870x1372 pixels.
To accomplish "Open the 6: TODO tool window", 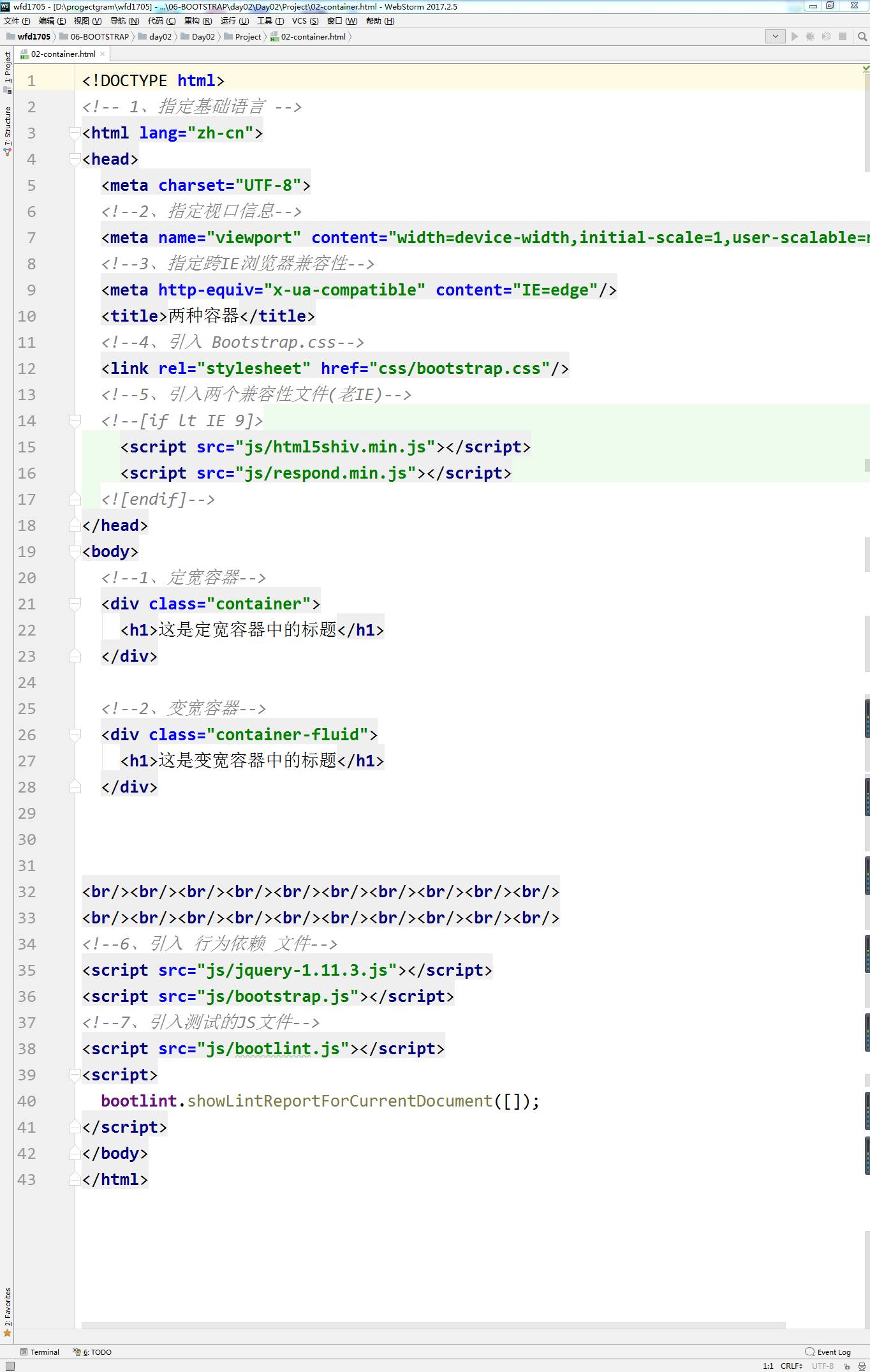I will [x=92, y=1352].
